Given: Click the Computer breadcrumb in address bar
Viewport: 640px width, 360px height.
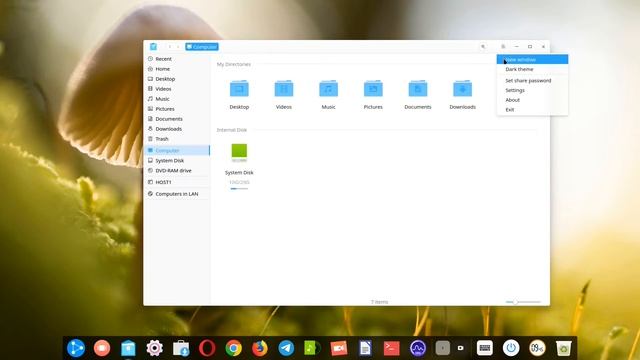Looking at the screenshot, I should (x=202, y=47).
